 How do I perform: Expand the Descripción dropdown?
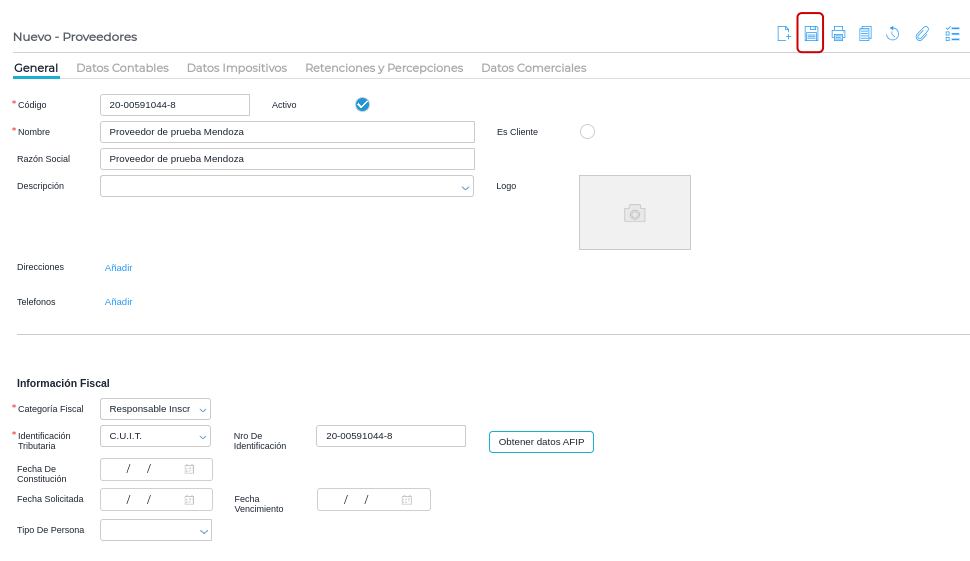click(465, 187)
